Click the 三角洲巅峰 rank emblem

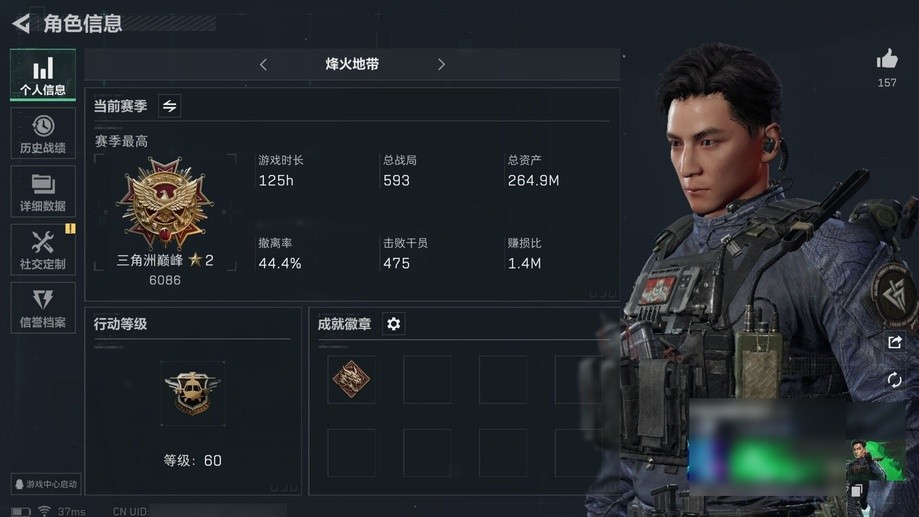tap(165, 203)
